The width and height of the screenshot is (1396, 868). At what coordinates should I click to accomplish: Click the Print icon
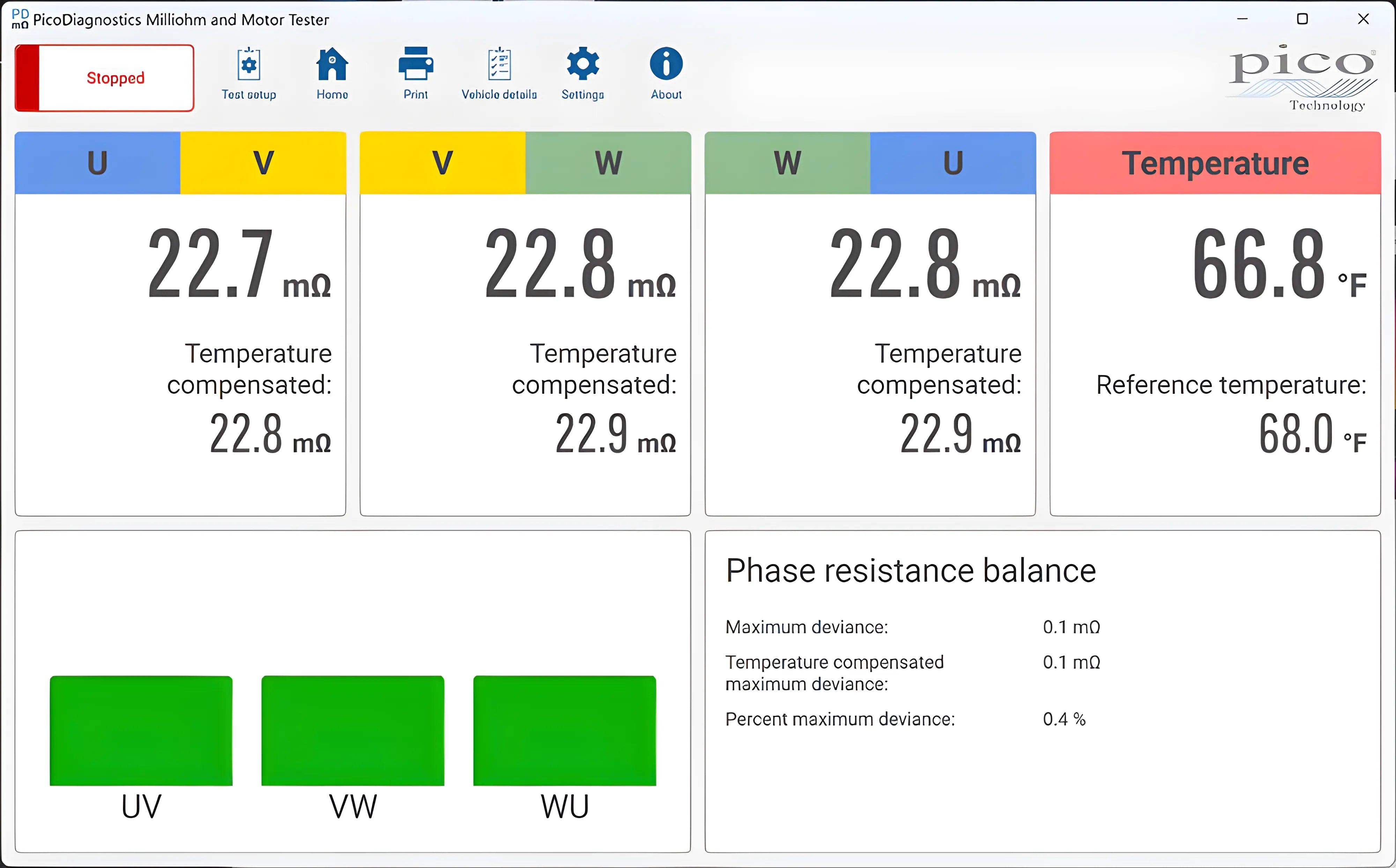pos(415,64)
